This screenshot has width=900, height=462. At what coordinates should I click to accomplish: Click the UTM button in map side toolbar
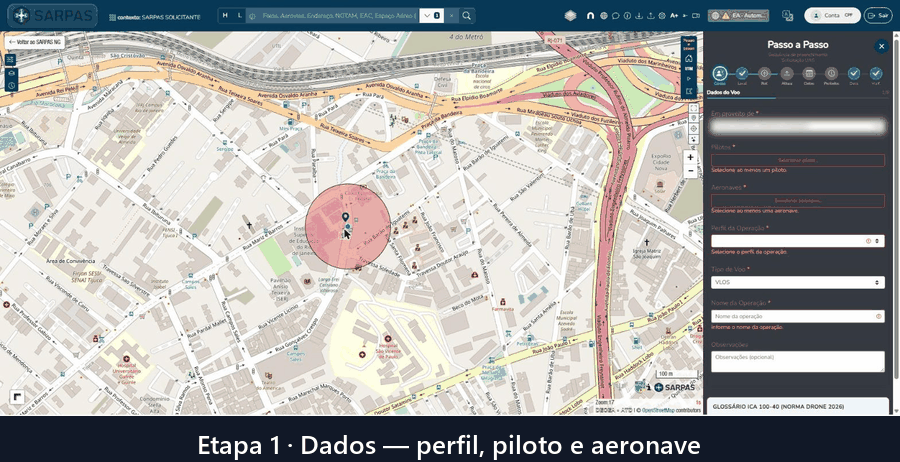689,68
